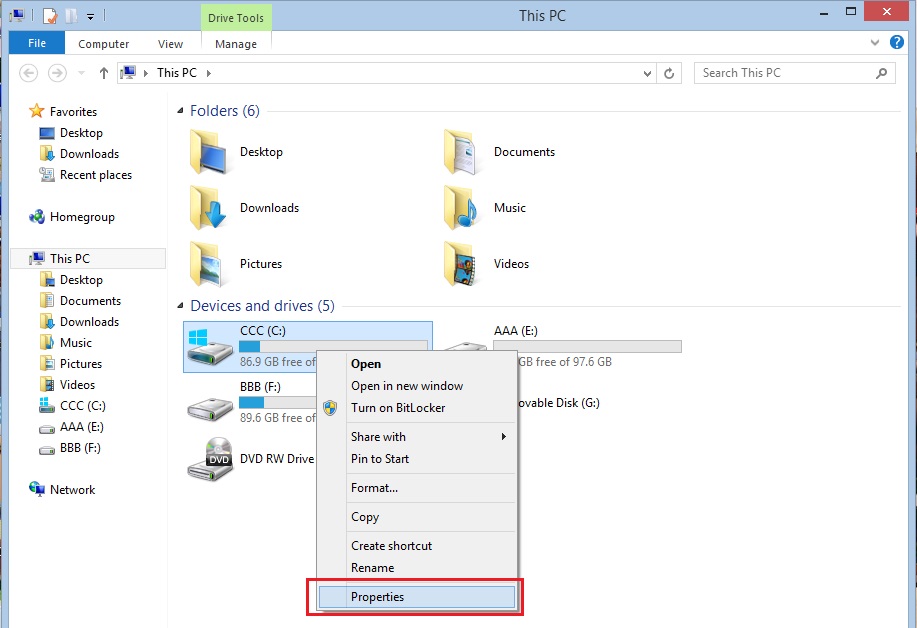
Task: Open Help with the question mark icon
Action: click(897, 42)
